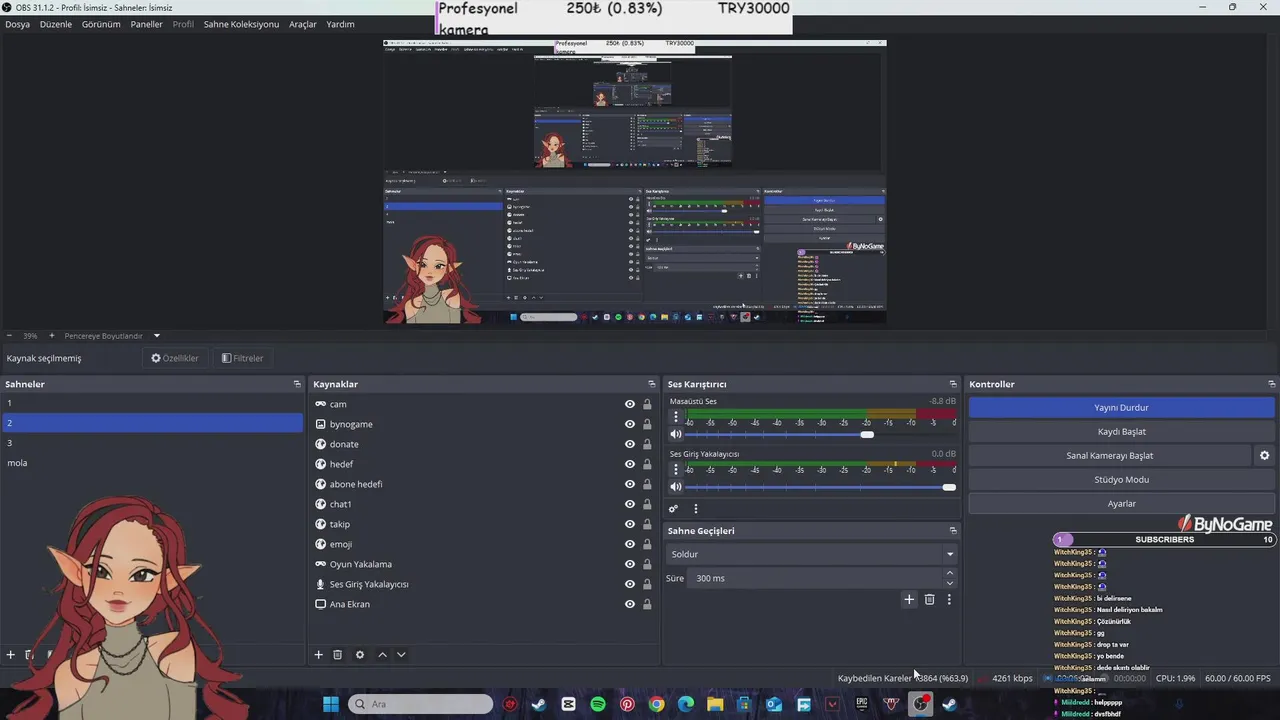
Task: Toggle visibility of bynogame source
Action: click(630, 424)
